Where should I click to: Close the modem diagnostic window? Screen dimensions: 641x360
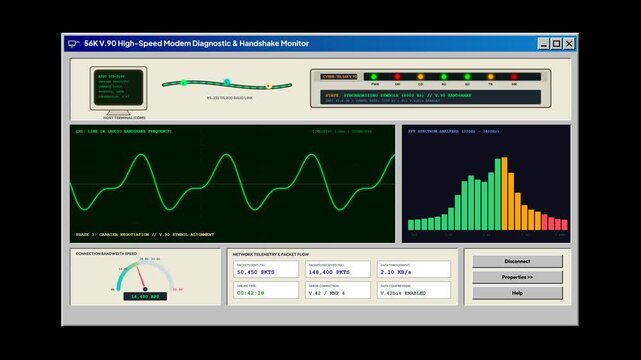click(x=569, y=43)
